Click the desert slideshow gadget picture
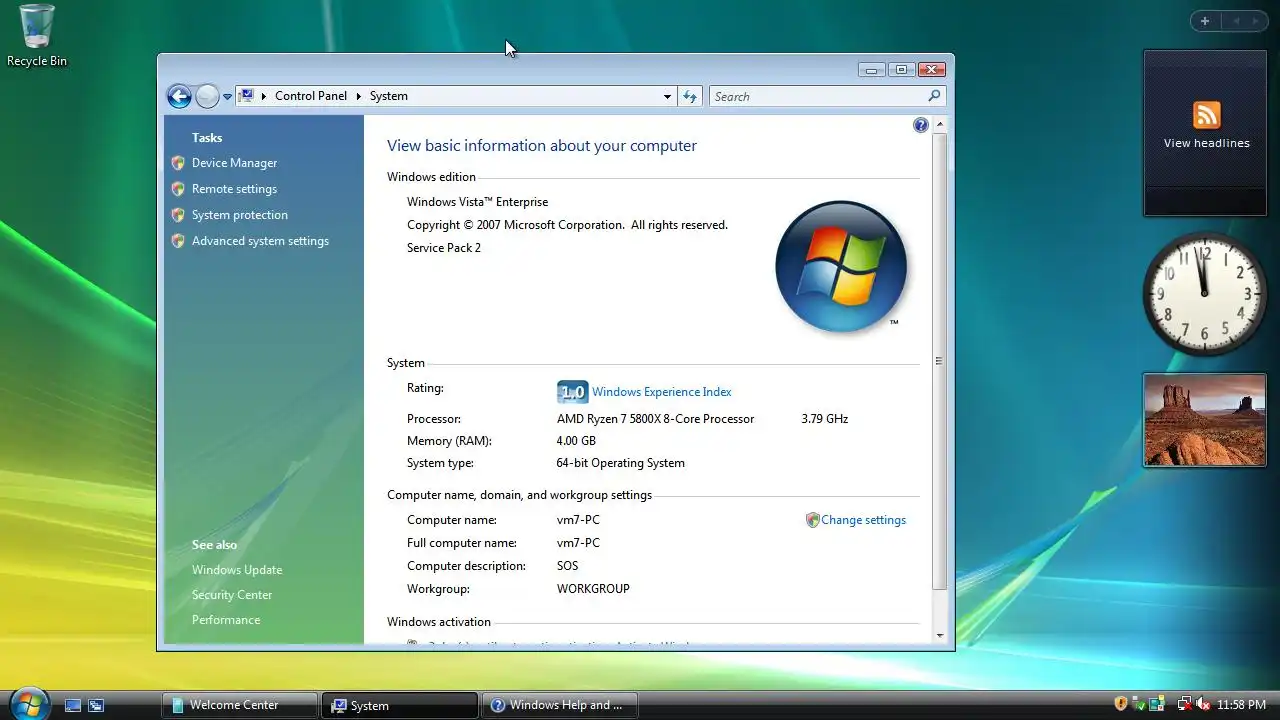 click(1205, 420)
